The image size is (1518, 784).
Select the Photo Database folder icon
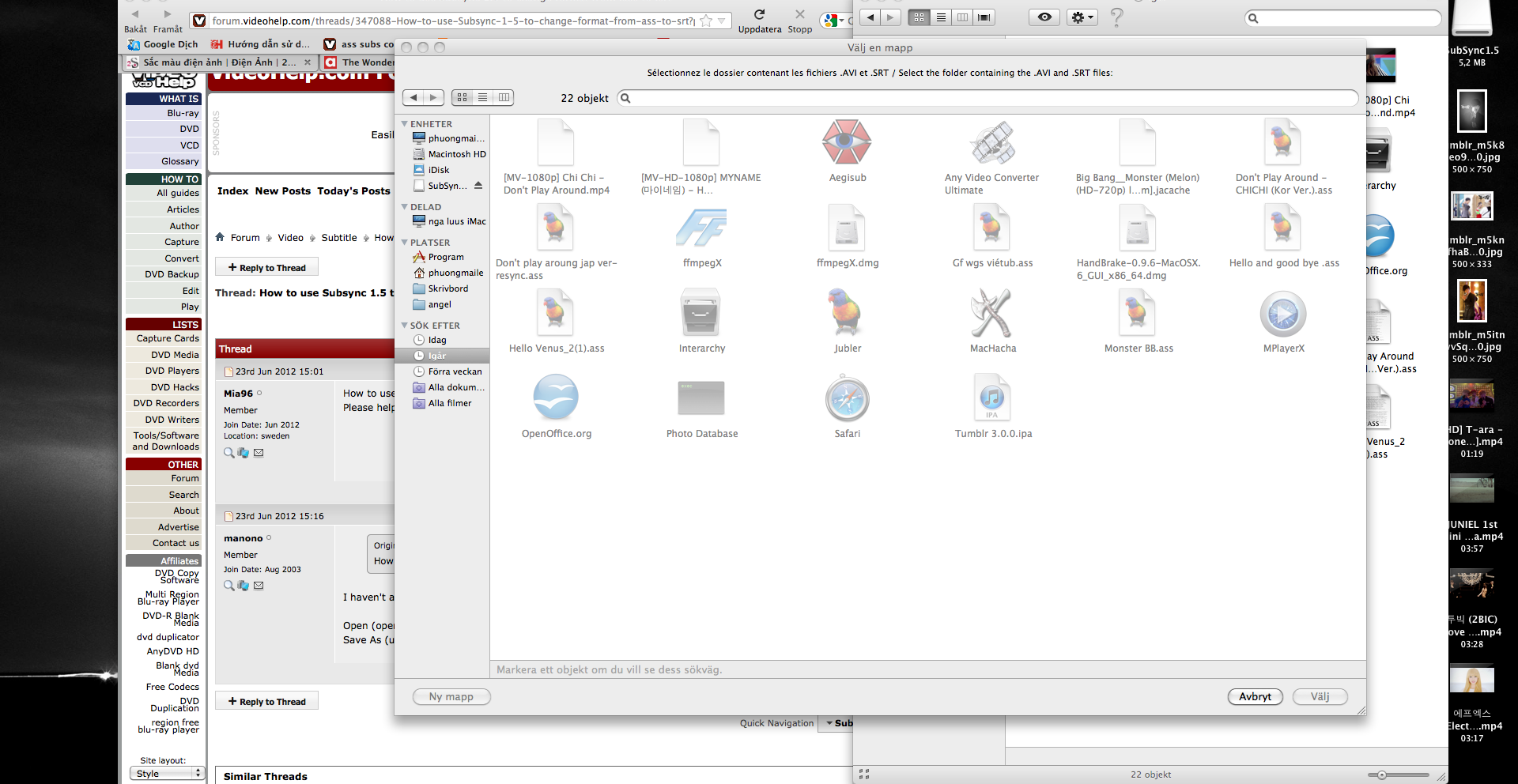[701, 398]
